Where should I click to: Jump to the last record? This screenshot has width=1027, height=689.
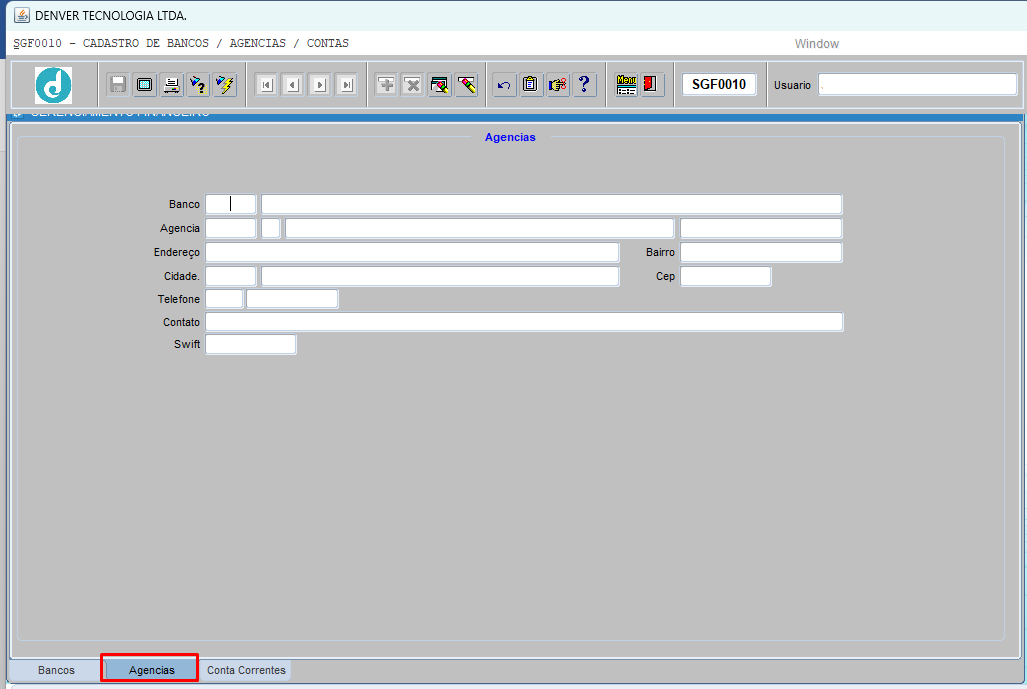pyautogui.click(x=346, y=85)
